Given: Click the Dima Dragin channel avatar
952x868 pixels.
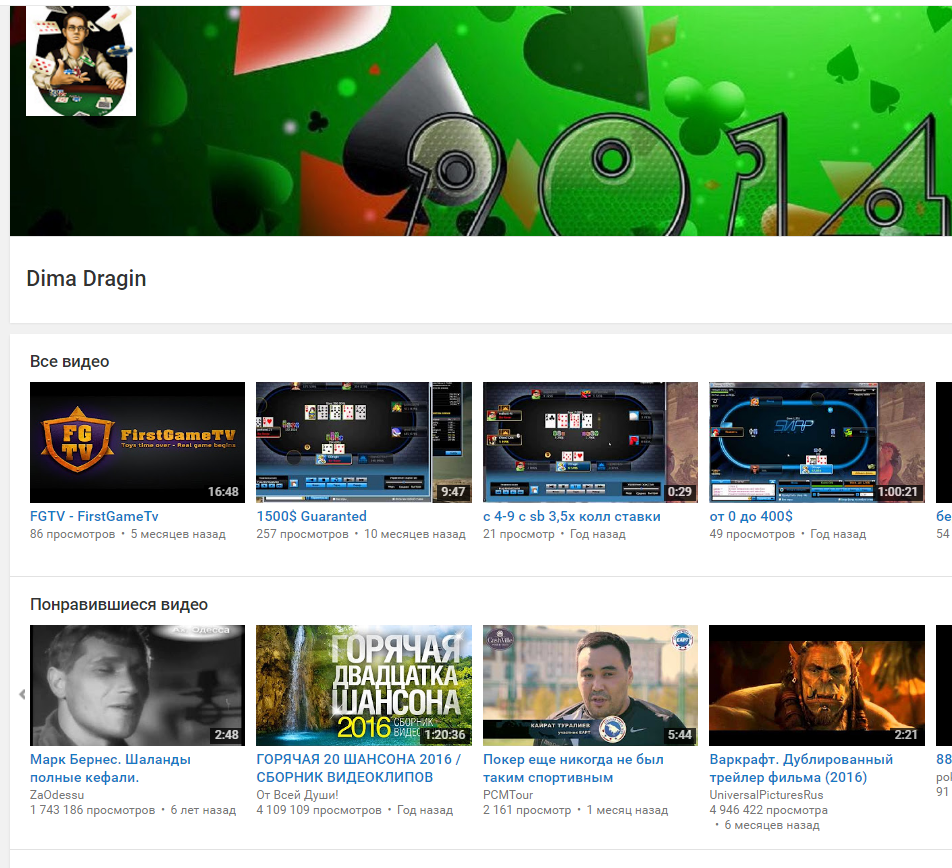Looking at the screenshot, I should pos(81,61).
